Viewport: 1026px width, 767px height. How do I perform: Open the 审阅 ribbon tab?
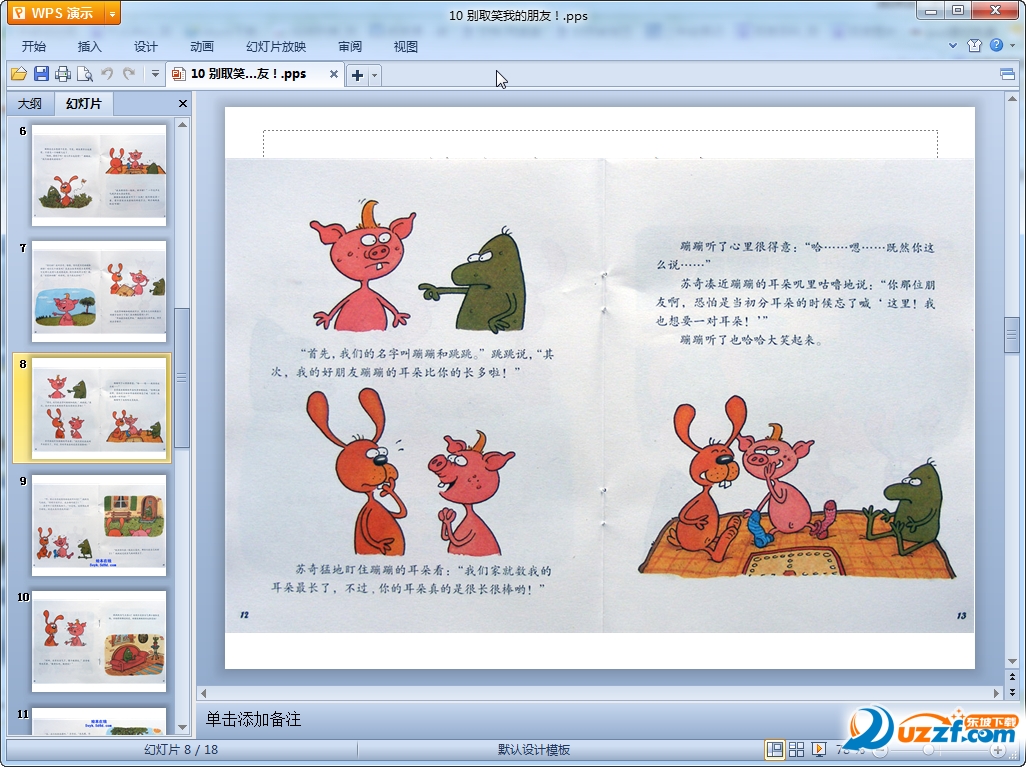(350, 46)
